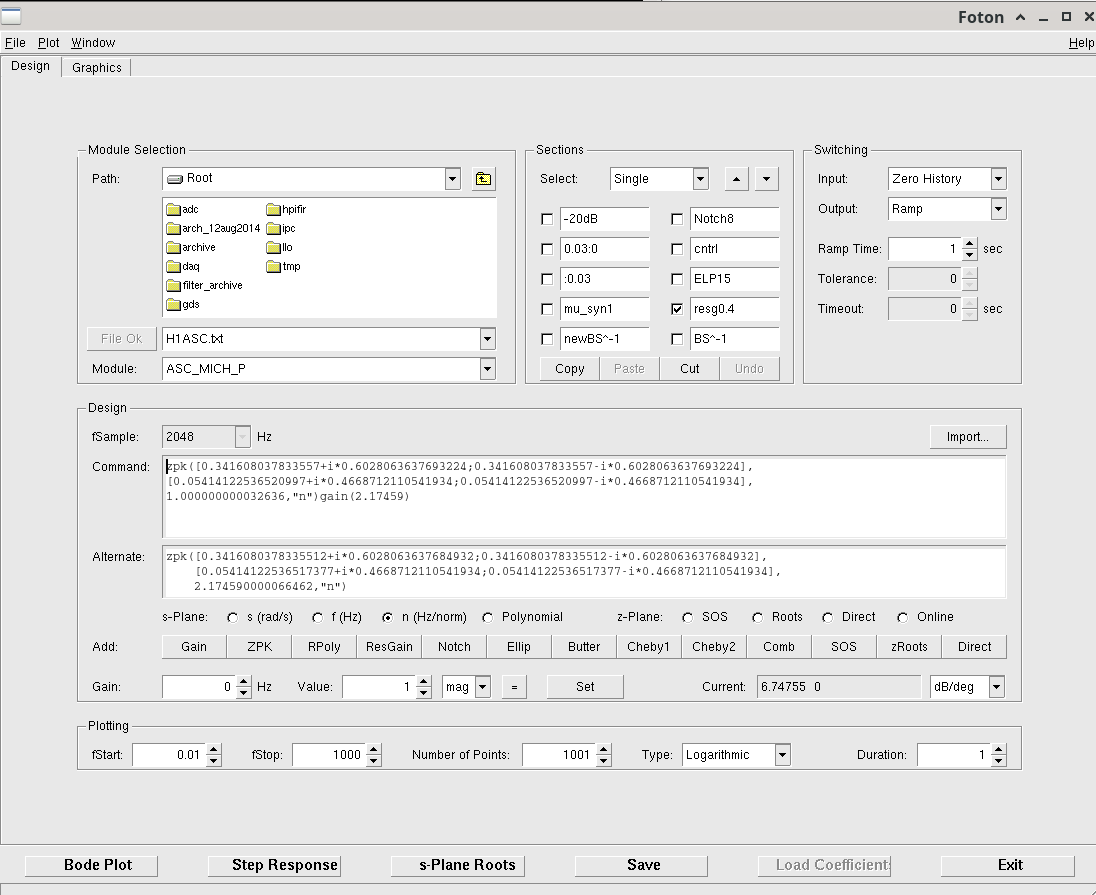Open the filter_archive folder
The image size is (1096, 895).
(205, 285)
